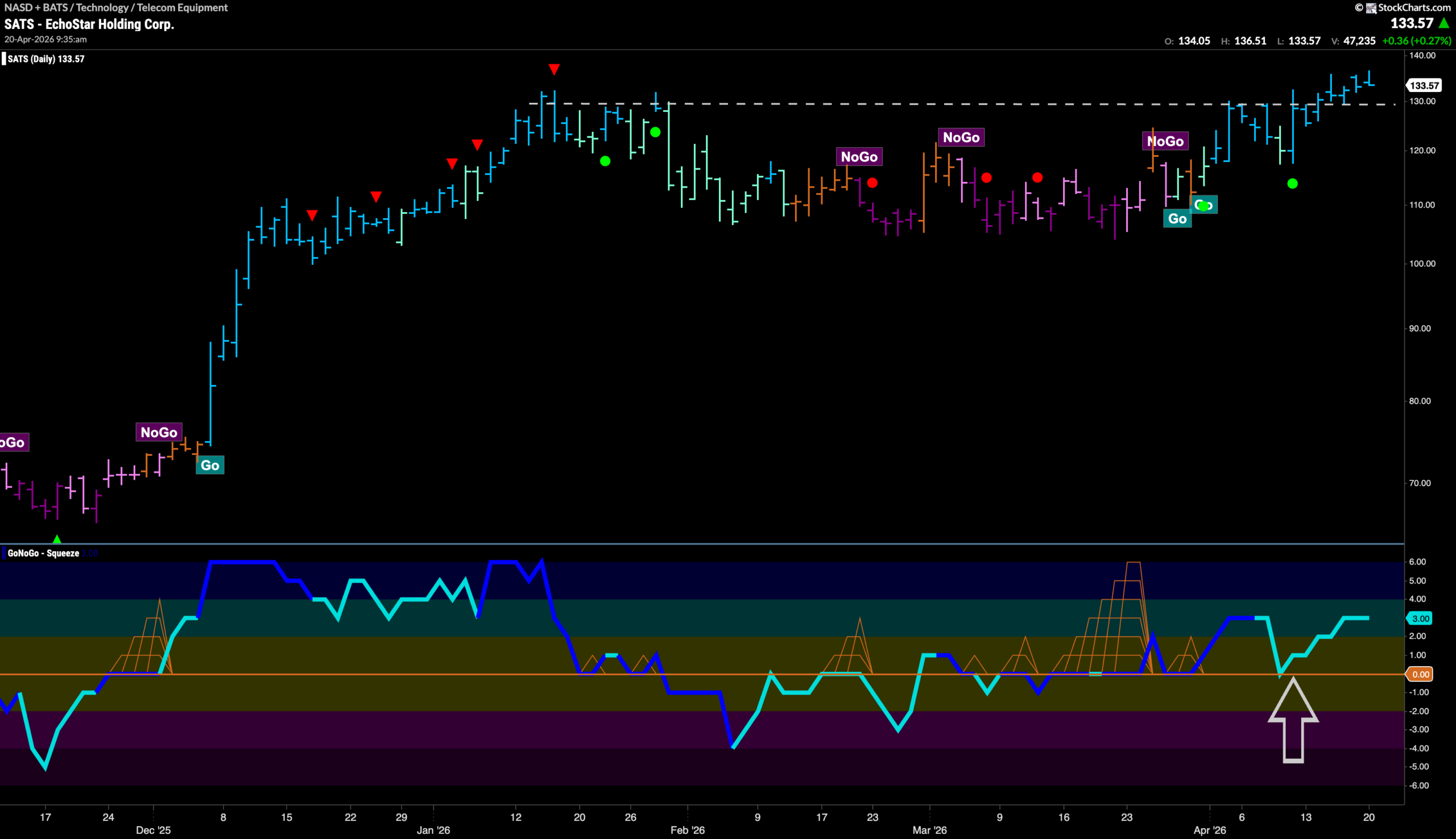This screenshot has height=839, width=1456.
Task: Click the Jan '26 date axis label
Action: [x=433, y=830]
